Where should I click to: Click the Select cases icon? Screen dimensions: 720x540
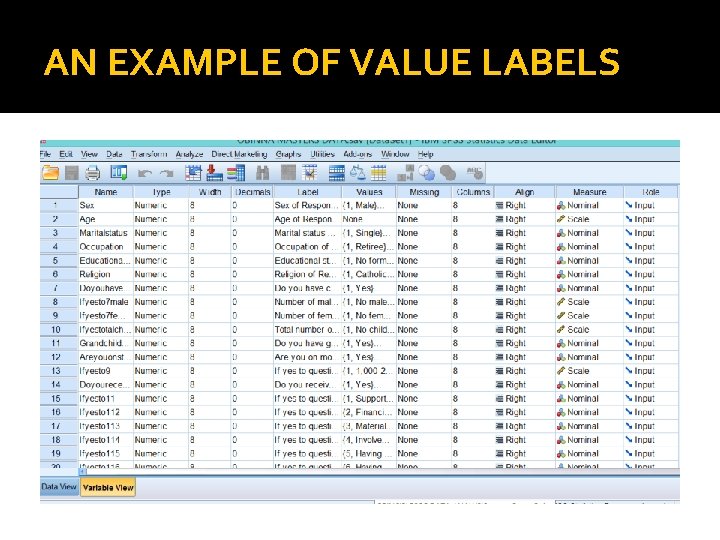pos(379,173)
